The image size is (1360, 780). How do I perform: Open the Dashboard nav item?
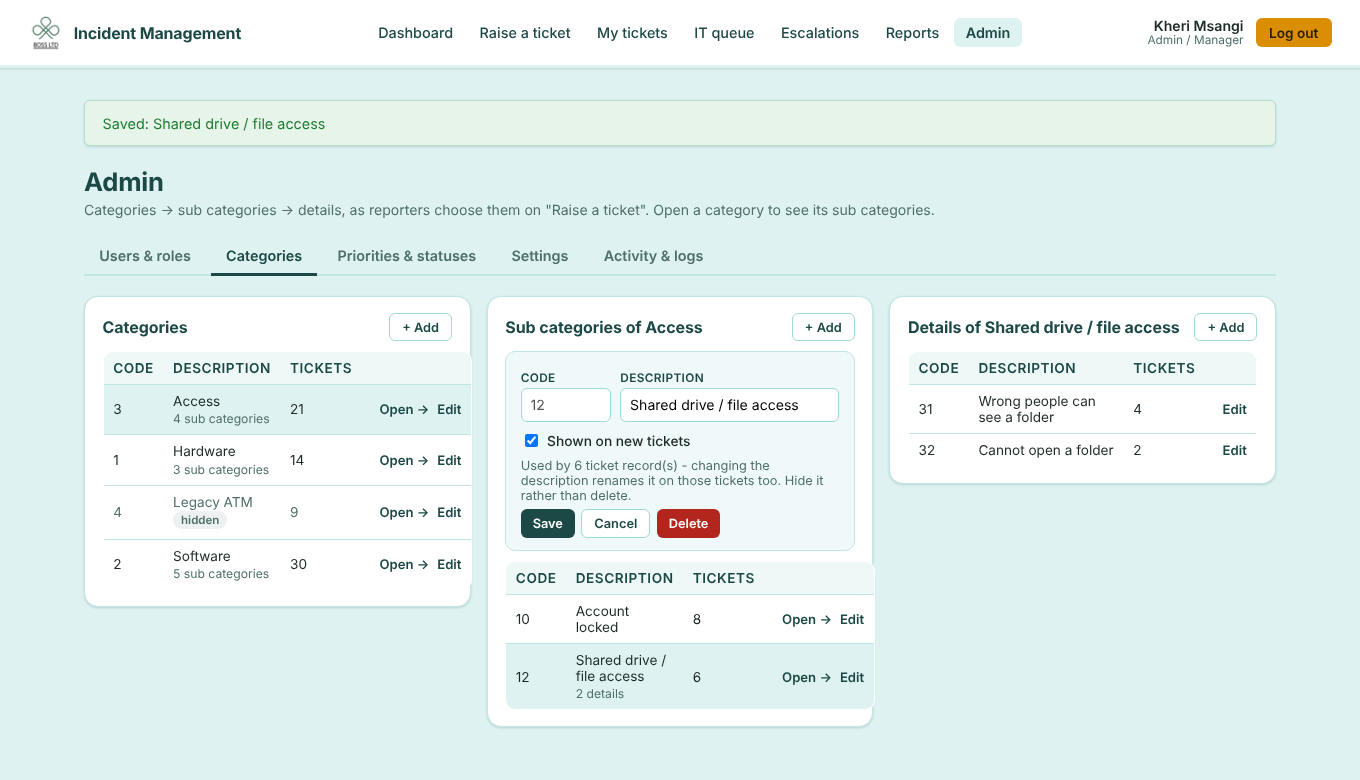click(x=415, y=33)
